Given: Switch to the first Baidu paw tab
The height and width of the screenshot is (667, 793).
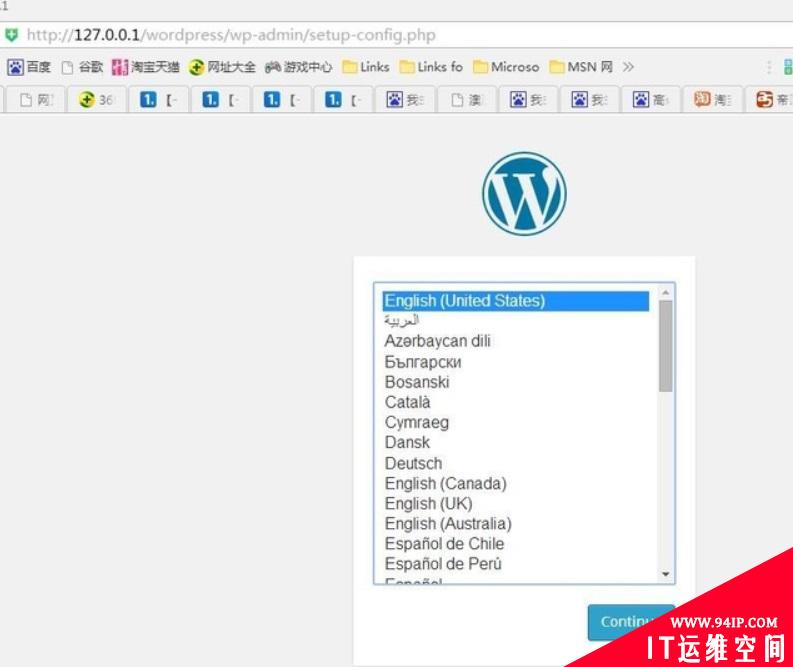Looking at the screenshot, I should pos(405,100).
